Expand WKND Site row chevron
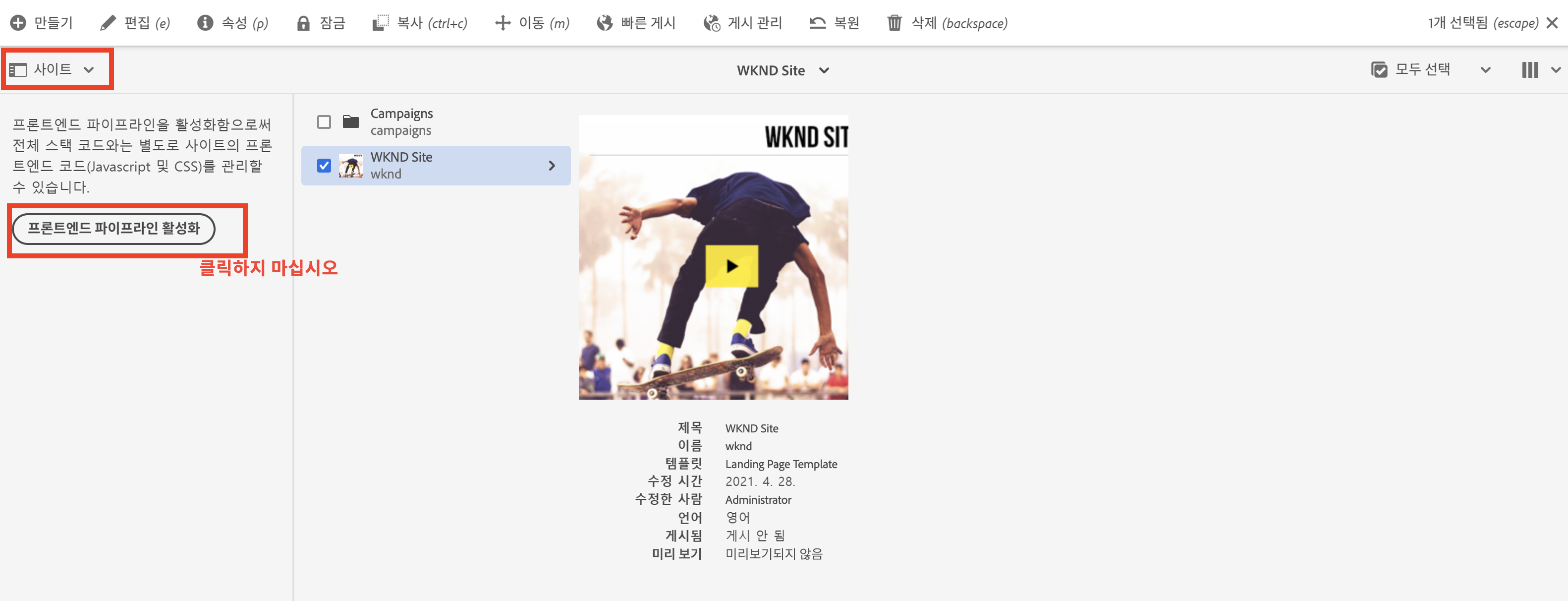1568x601 pixels. coord(552,166)
